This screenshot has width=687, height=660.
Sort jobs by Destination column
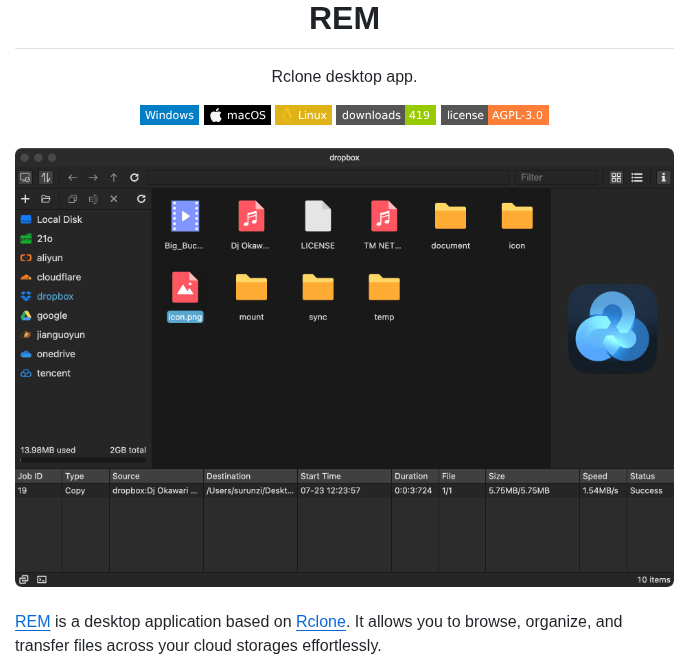click(250, 476)
